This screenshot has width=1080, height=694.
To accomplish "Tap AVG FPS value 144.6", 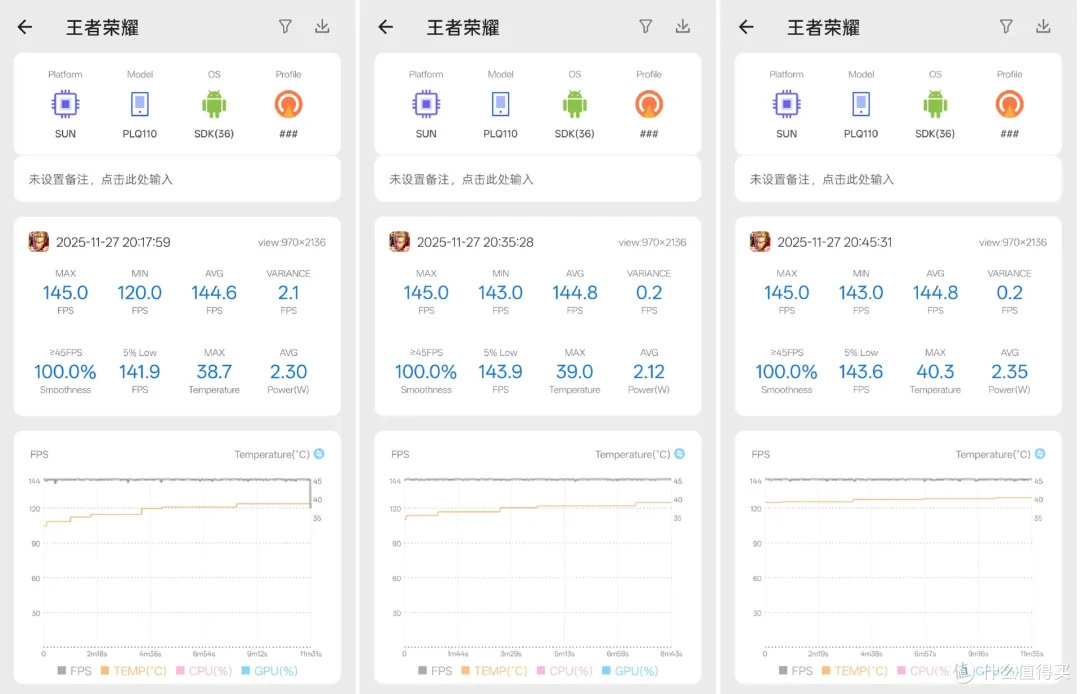I will (x=214, y=293).
